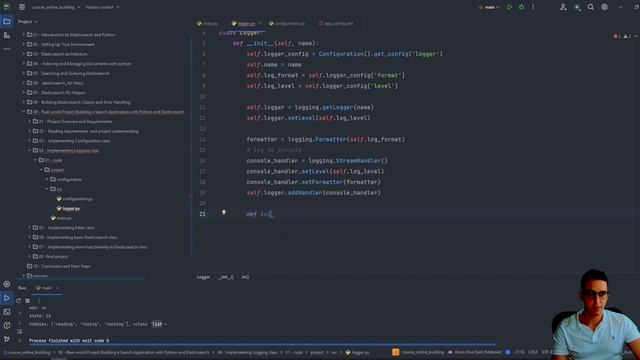
Task: Run the main configuration
Action: [x=509, y=7]
